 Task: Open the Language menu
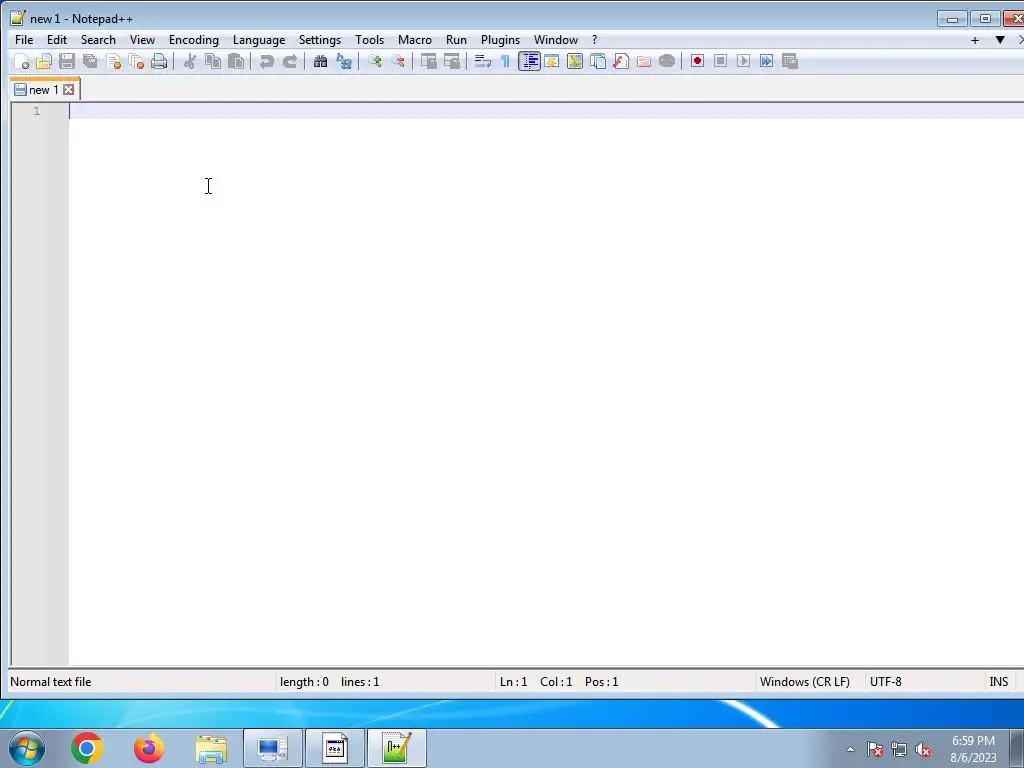tap(259, 40)
